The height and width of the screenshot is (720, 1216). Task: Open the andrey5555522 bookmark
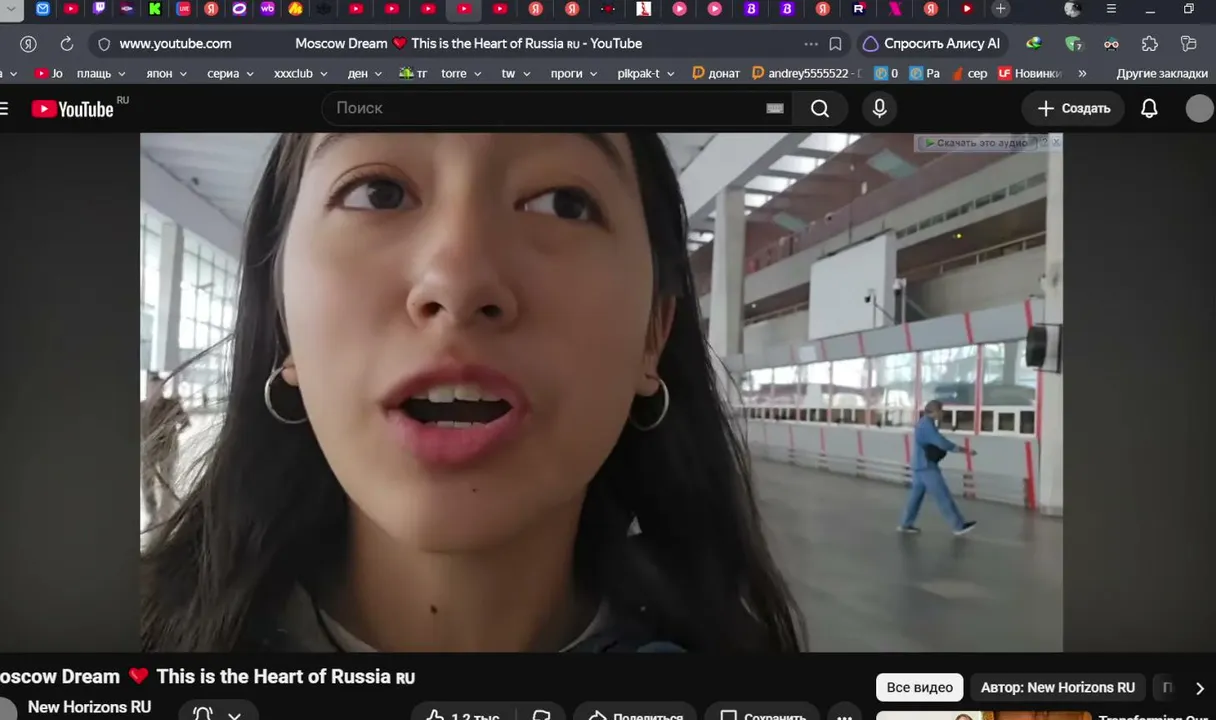(x=806, y=74)
